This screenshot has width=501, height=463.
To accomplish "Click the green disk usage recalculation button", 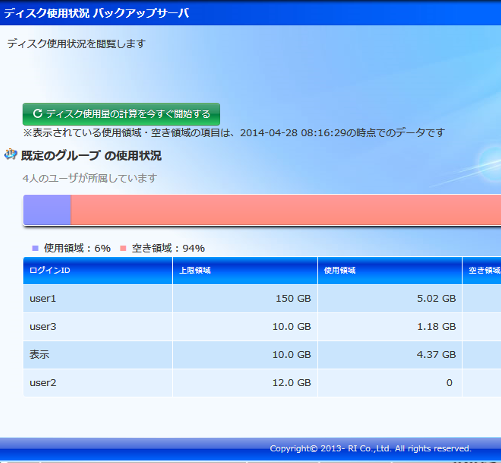I will (x=121, y=114).
